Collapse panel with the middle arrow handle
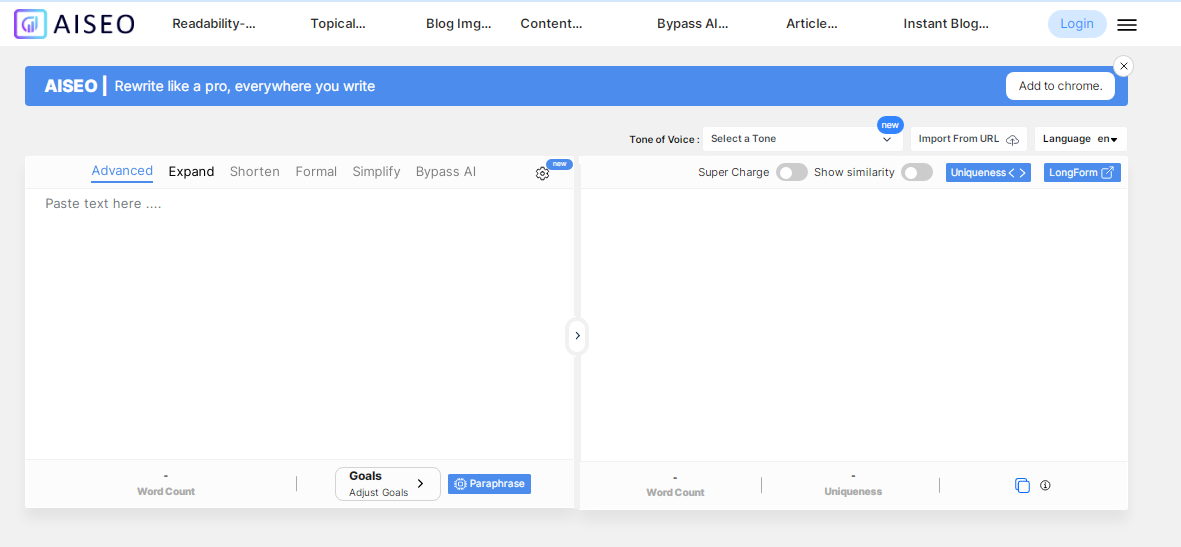The width and height of the screenshot is (1181, 547). [x=577, y=336]
